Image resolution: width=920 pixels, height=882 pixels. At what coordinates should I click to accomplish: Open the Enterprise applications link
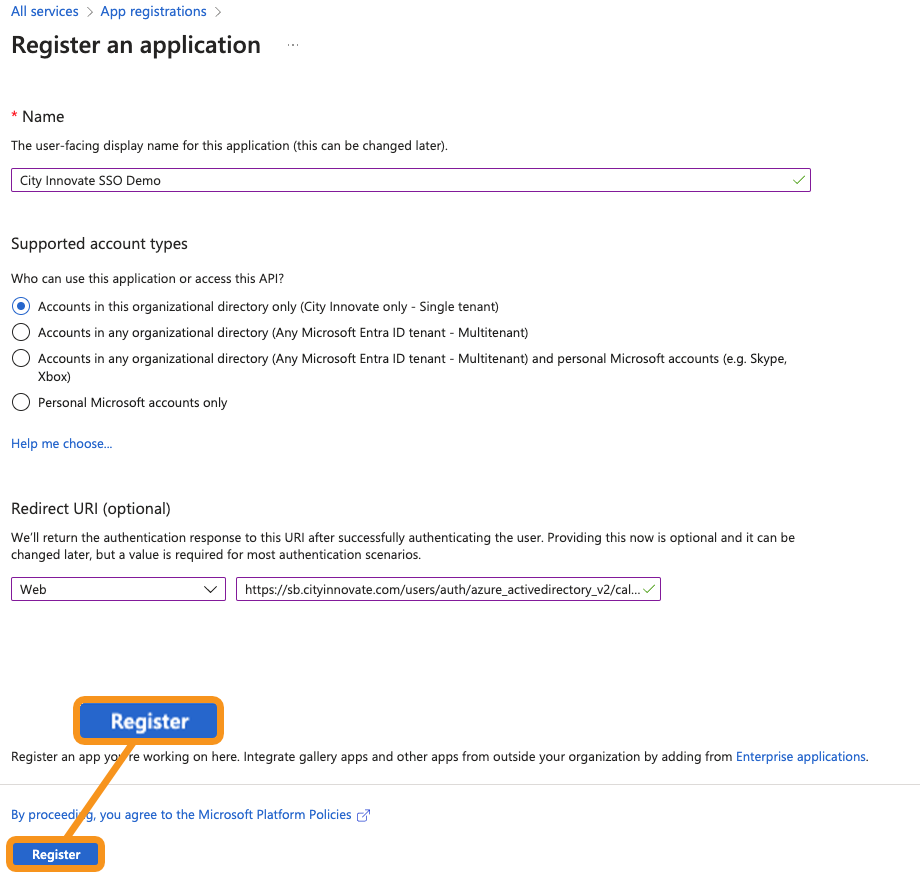pos(801,757)
